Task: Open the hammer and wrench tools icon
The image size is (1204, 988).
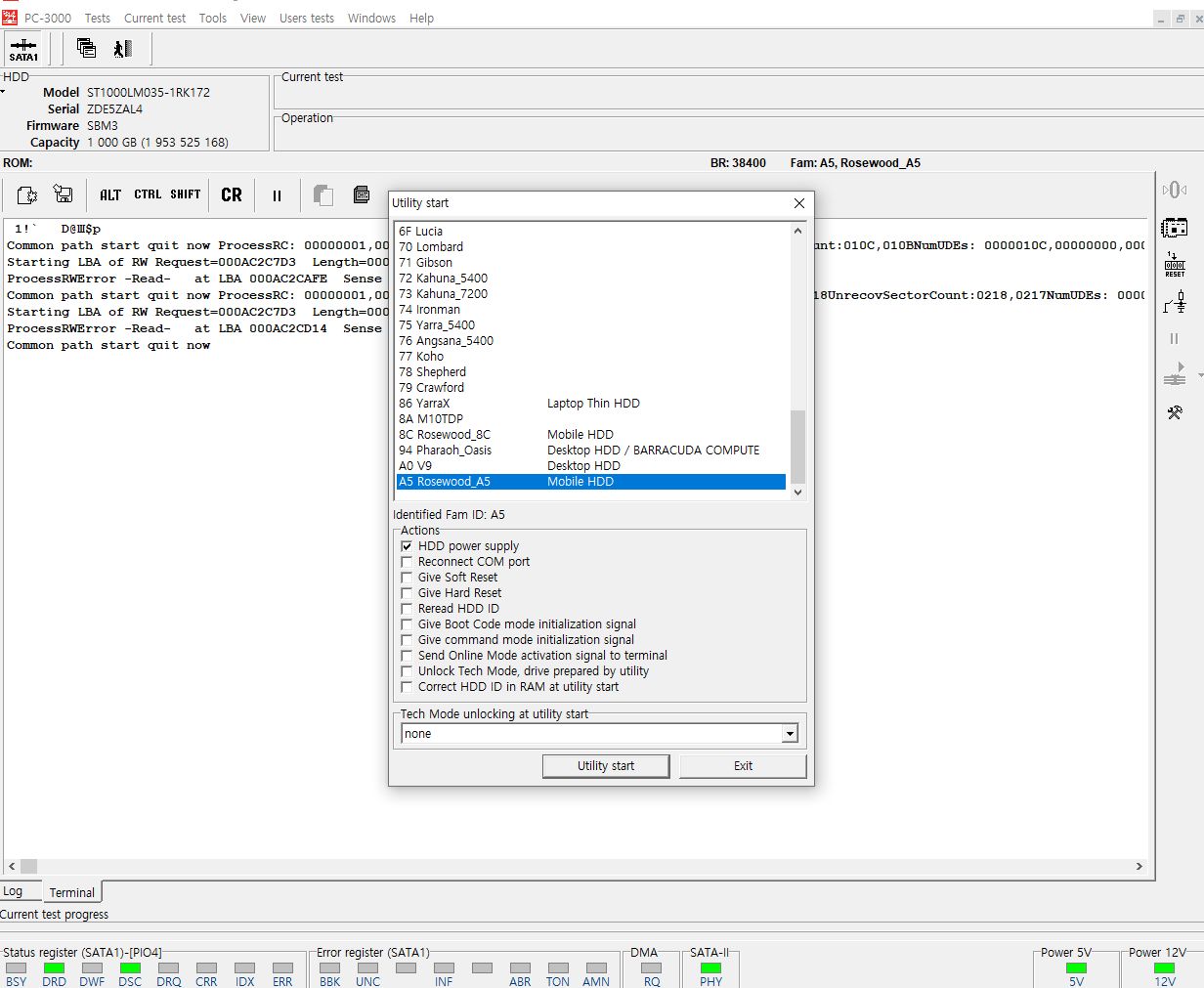Action: click(1175, 412)
